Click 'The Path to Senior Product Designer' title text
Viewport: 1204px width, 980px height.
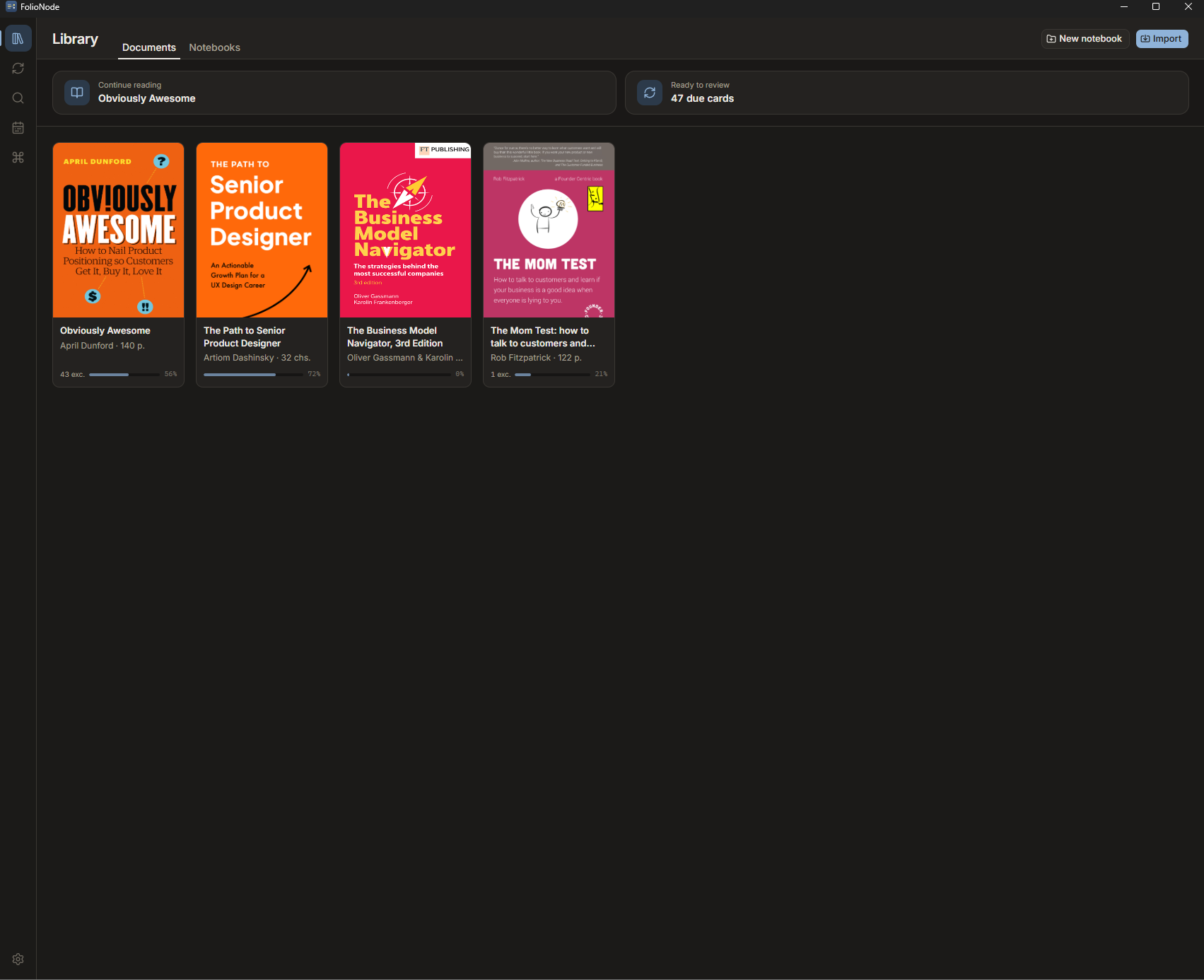pyautogui.click(x=245, y=337)
